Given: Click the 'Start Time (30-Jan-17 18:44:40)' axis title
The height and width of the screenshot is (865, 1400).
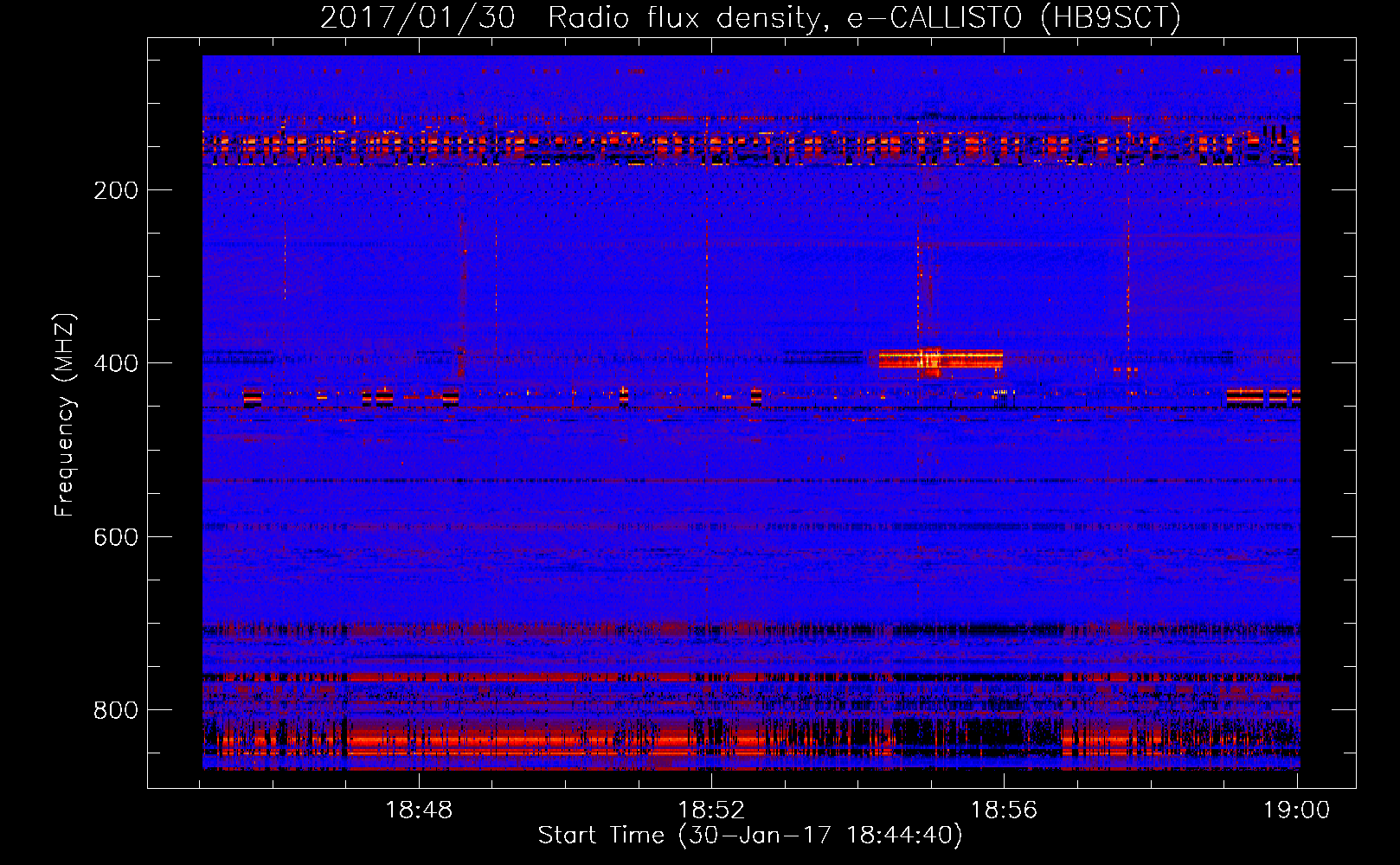Looking at the screenshot, I should (750, 836).
